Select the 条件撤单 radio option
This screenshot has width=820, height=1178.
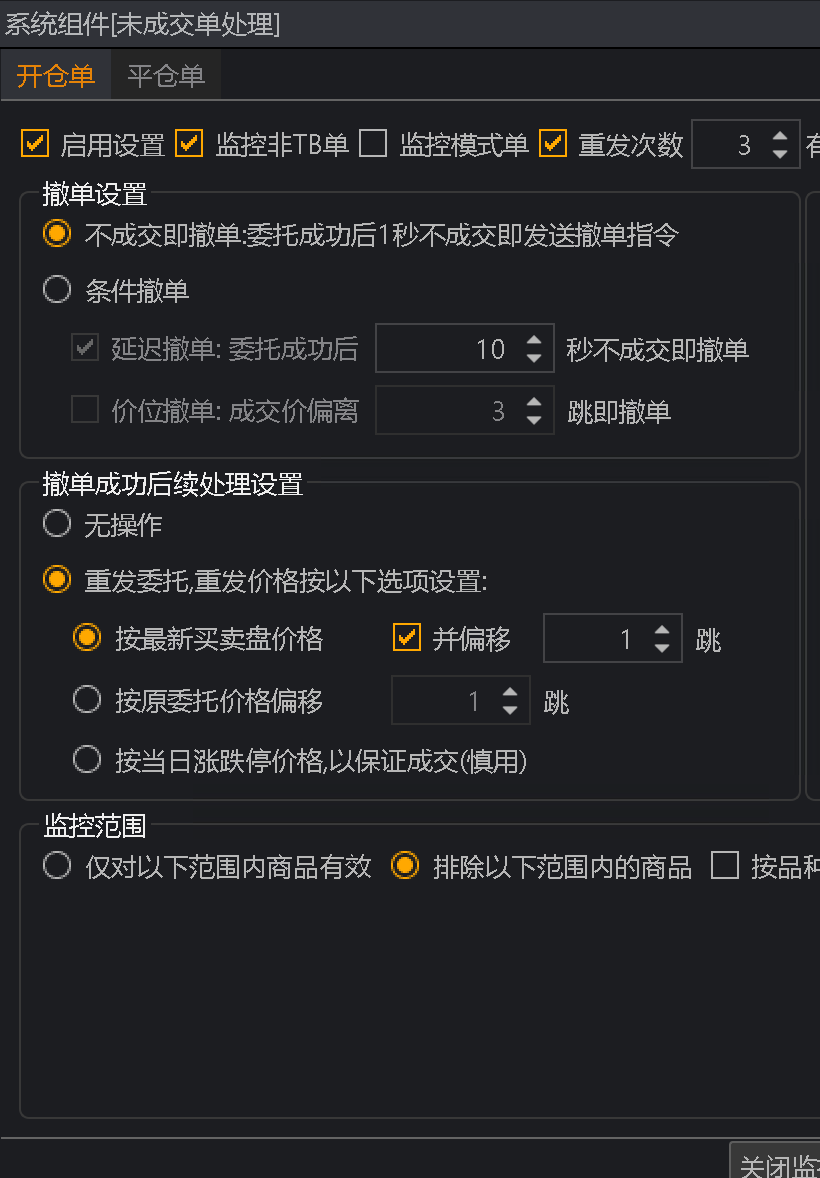tap(57, 291)
